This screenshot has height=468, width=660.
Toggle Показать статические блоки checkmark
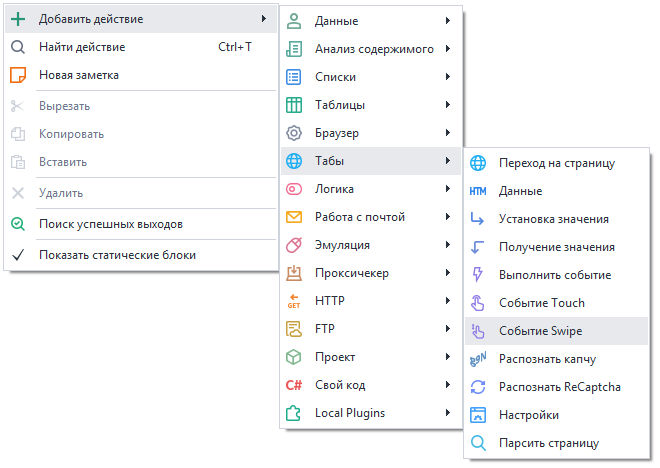18,255
